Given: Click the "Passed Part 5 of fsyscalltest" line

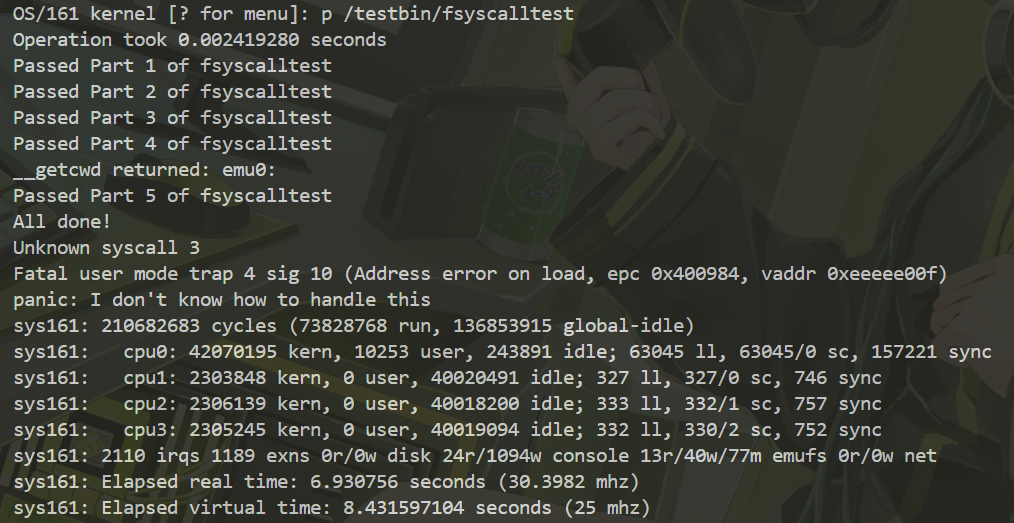Looking at the screenshot, I should click(172, 195).
